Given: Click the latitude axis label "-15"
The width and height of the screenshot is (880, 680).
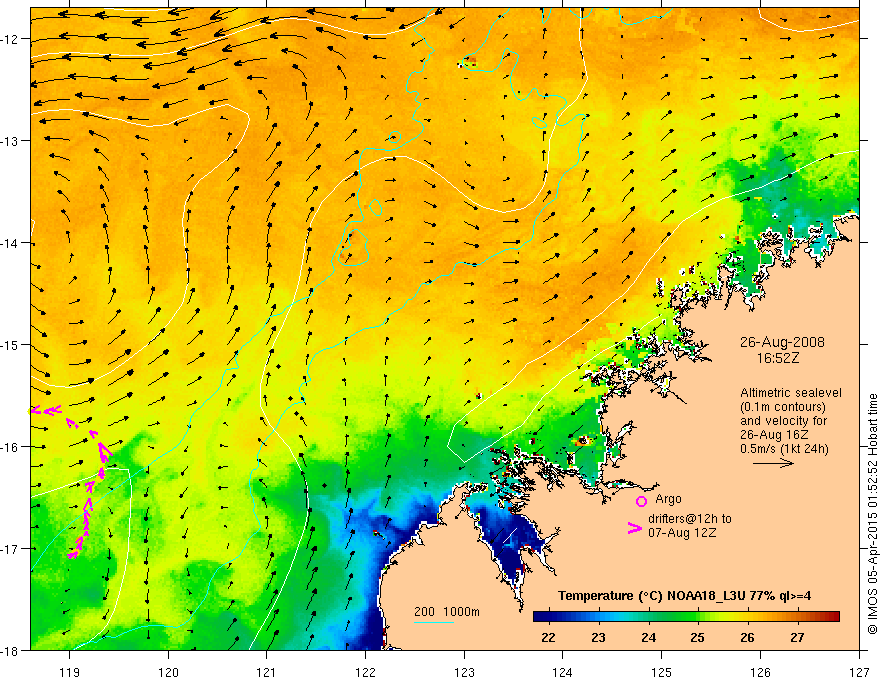Looking at the screenshot, I should click(10, 344).
